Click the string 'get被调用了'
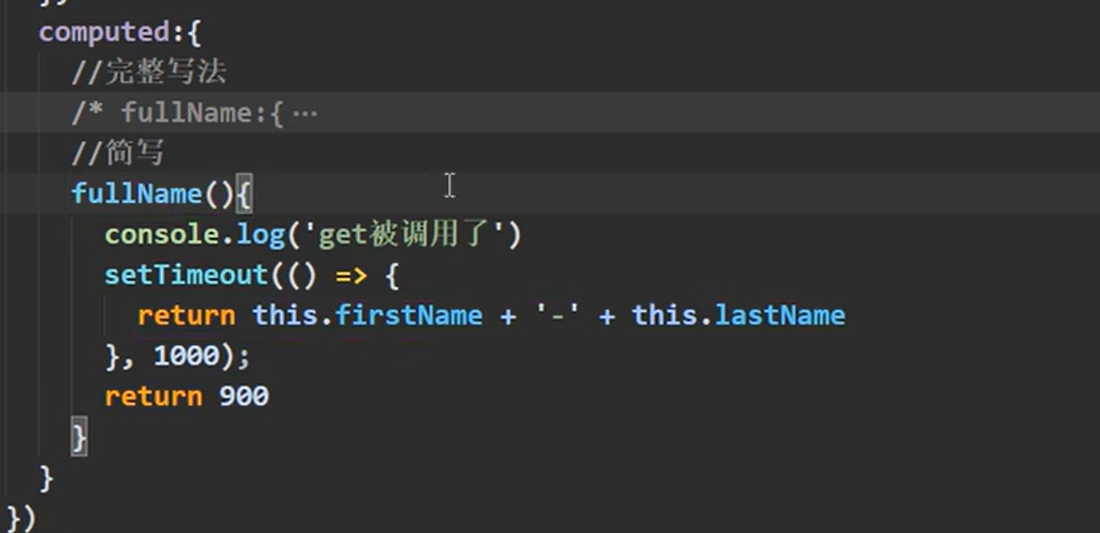 [x=405, y=234]
